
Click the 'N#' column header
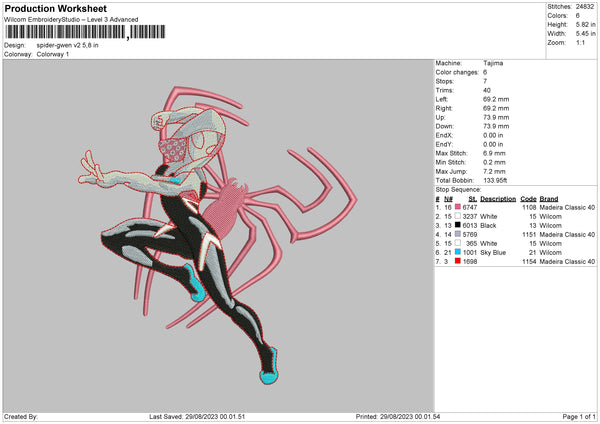tap(448, 199)
